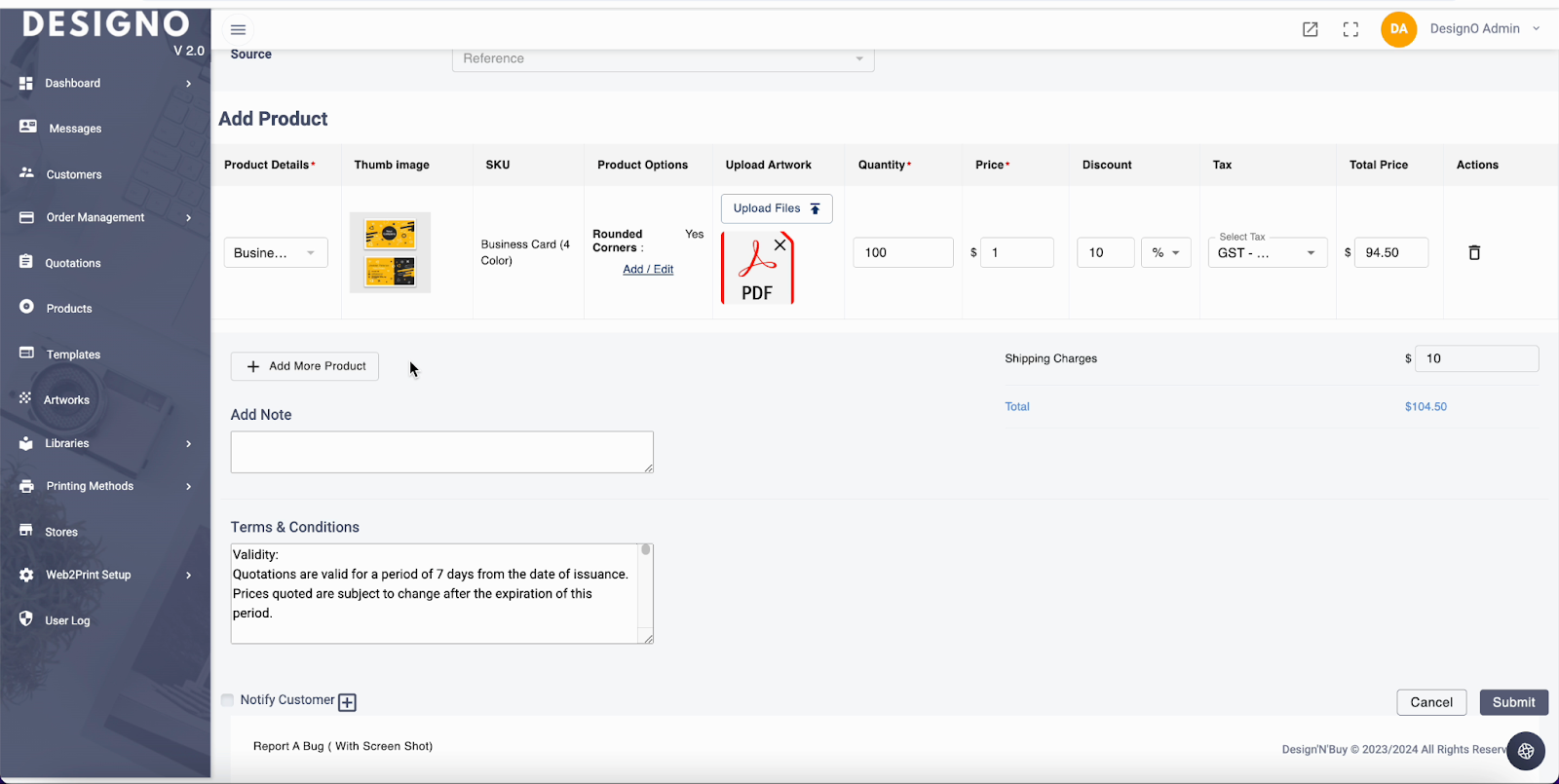Open Quotations in the sidebar
The image size is (1559, 784).
tap(73, 263)
